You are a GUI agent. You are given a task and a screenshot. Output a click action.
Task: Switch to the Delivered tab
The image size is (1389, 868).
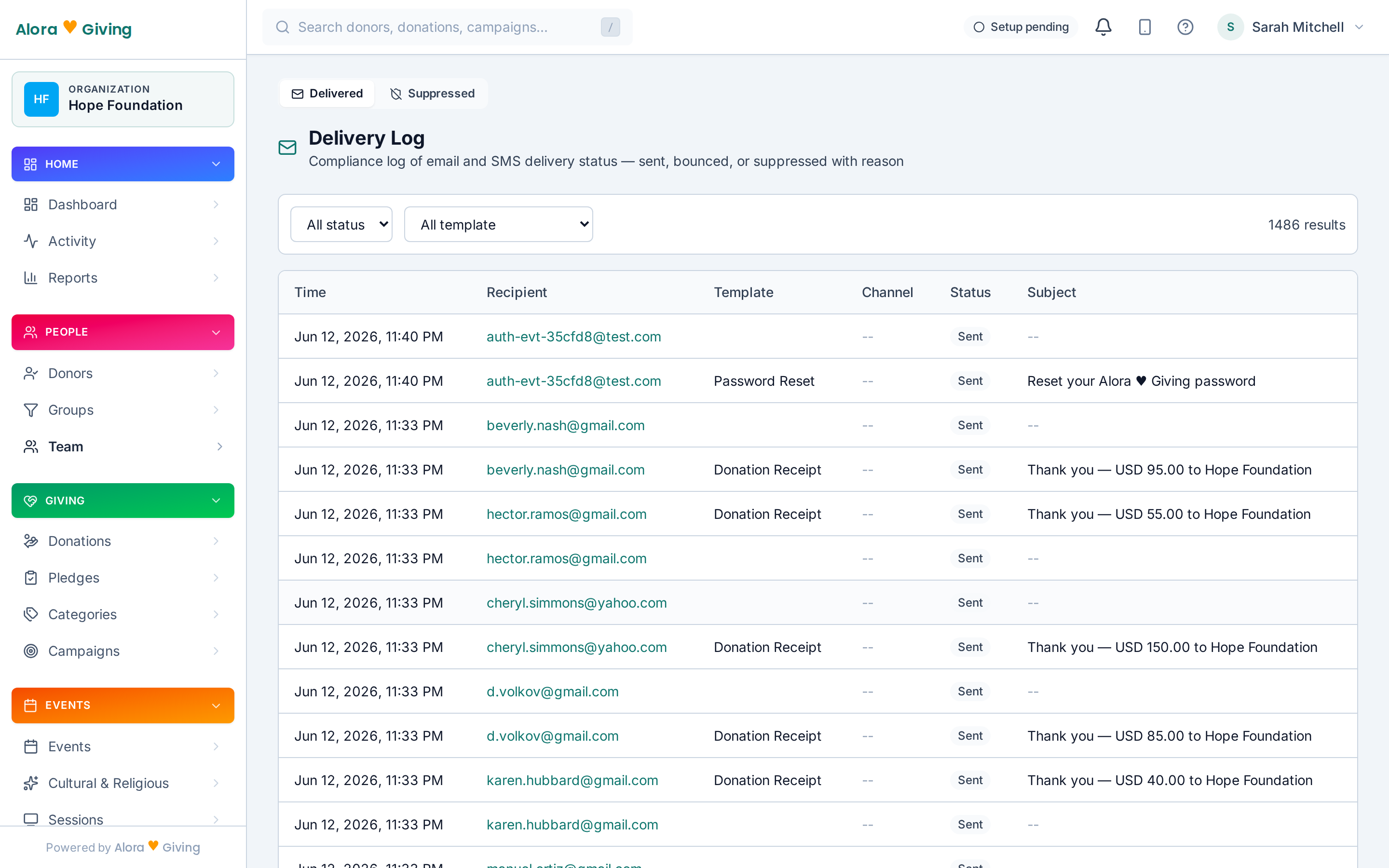pos(327,94)
